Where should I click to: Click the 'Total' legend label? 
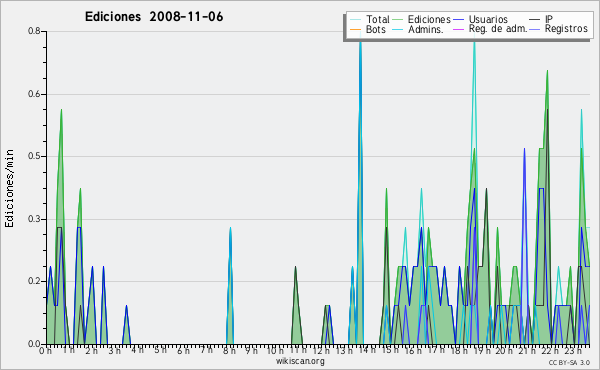click(378, 19)
